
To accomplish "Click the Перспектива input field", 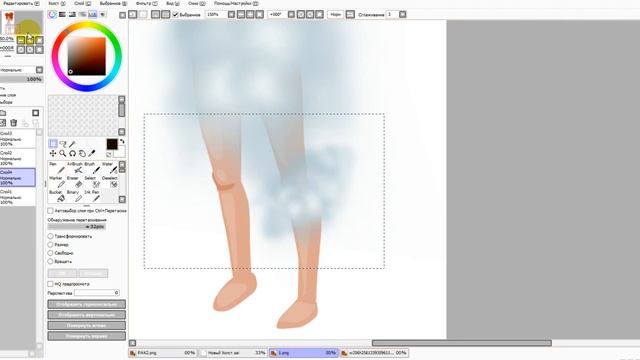I will pos(97,293).
